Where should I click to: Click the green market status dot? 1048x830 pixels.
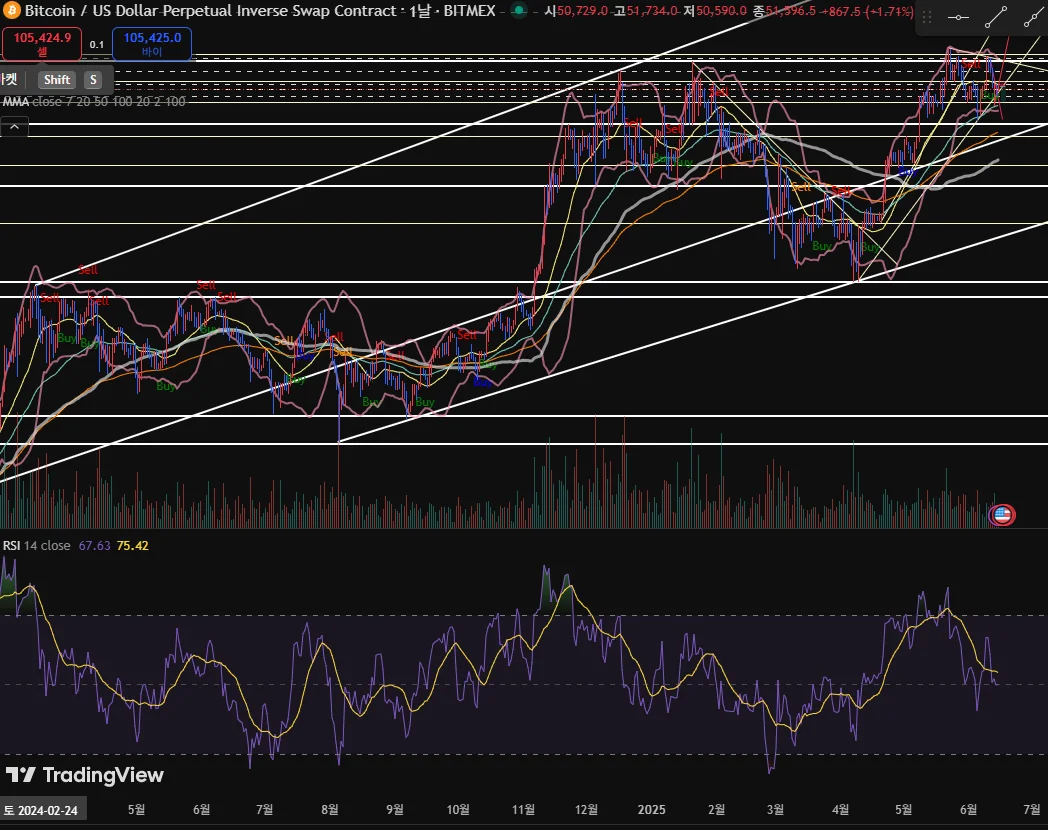[x=519, y=11]
